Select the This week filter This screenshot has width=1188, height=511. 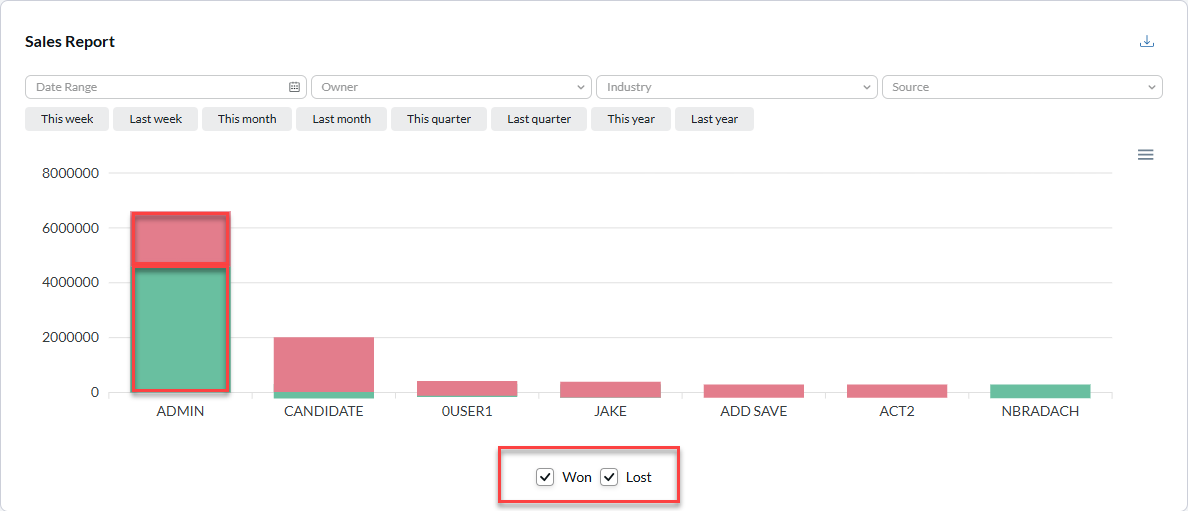click(x=67, y=119)
